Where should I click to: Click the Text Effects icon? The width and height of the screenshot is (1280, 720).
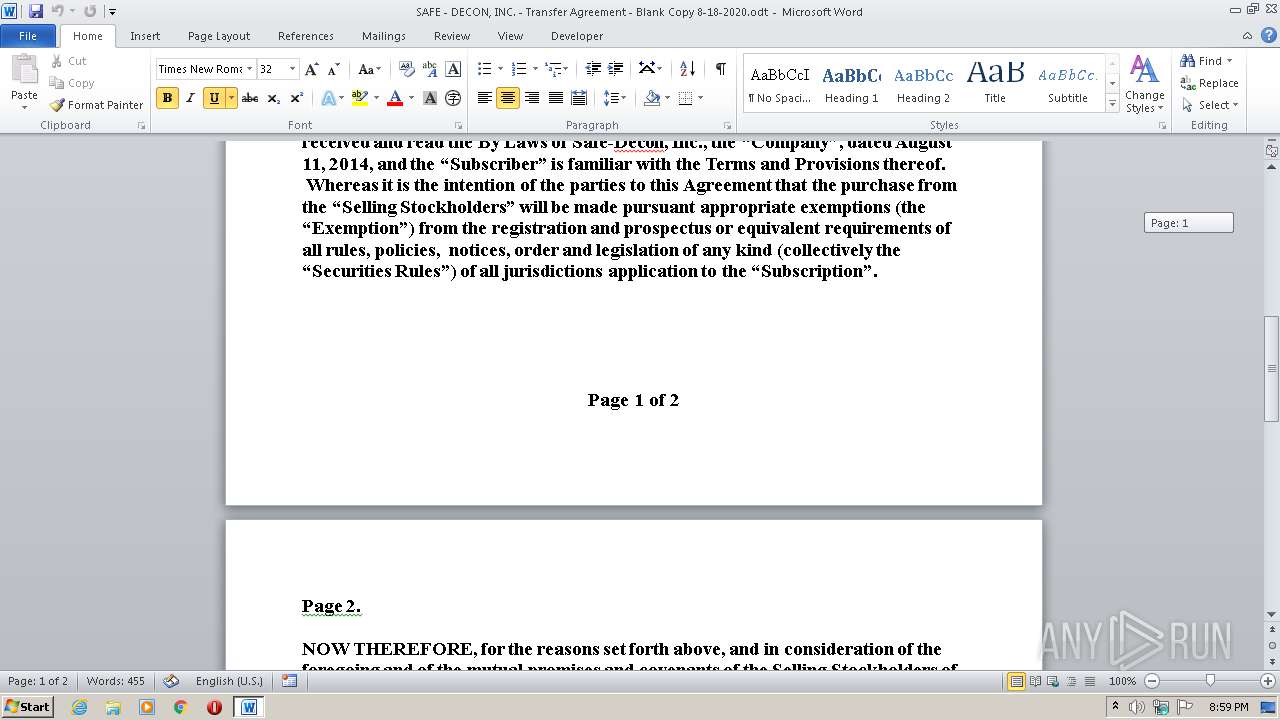pos(327,98)
